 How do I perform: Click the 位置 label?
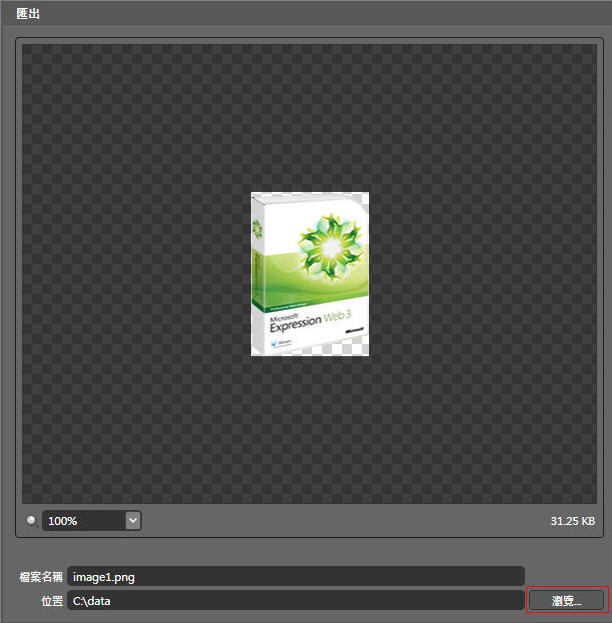click(52, 600)
